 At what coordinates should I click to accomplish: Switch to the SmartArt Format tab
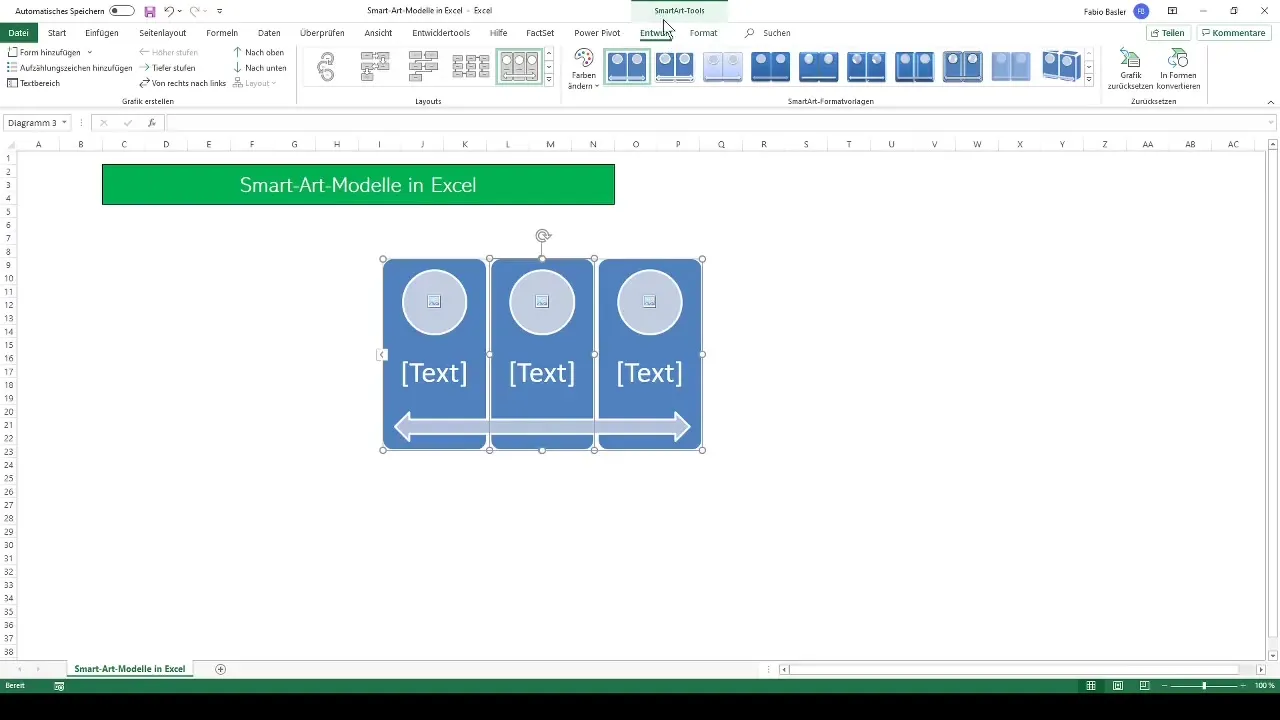[x=703, y=33]
